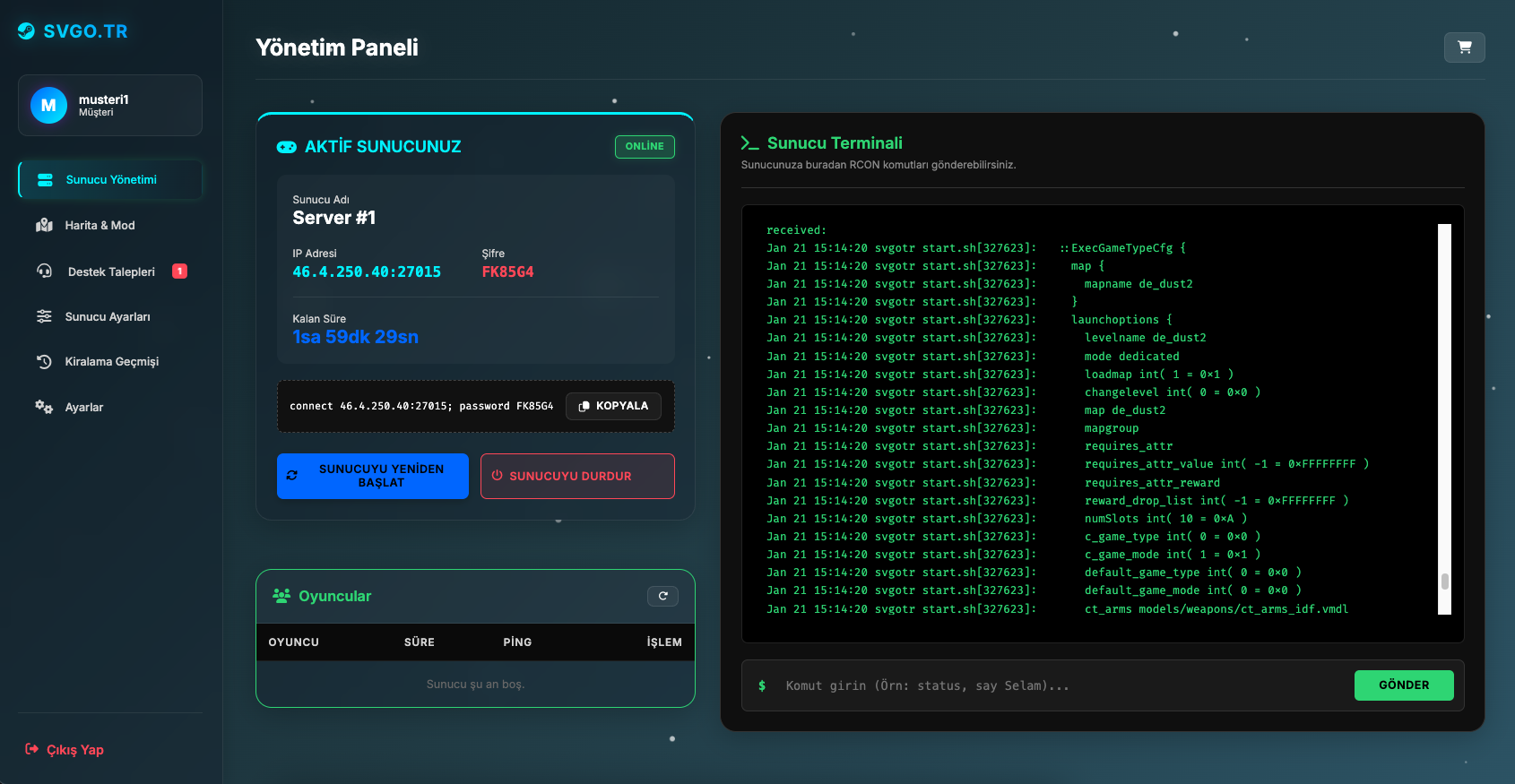Refresh the Oyuncular player list
Screen dimensions: 1515x784
tap(662, 596)
